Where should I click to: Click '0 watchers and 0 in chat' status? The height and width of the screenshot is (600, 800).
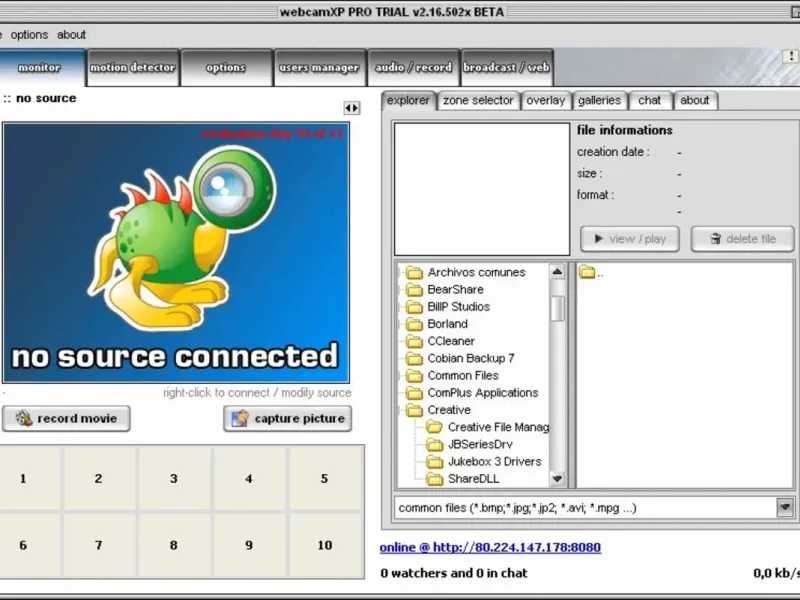tap(454, 573)
